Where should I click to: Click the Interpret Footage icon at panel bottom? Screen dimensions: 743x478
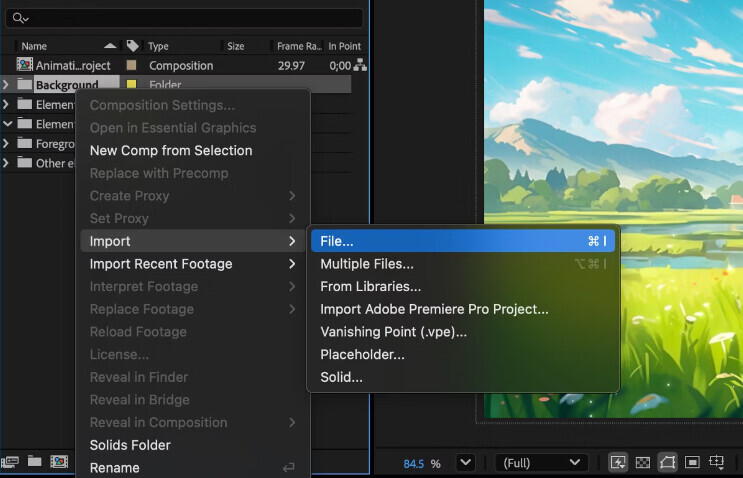(x=10, y=461)
